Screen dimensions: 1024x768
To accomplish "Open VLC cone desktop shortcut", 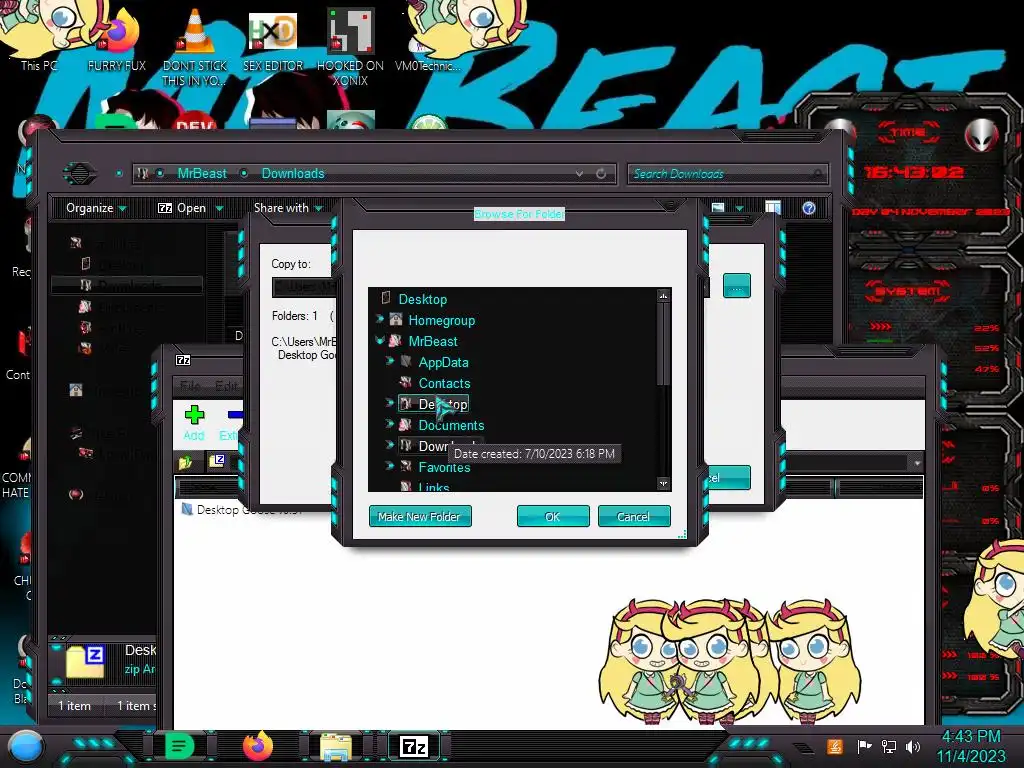I will pyautogui.click(x=195, y=47).
